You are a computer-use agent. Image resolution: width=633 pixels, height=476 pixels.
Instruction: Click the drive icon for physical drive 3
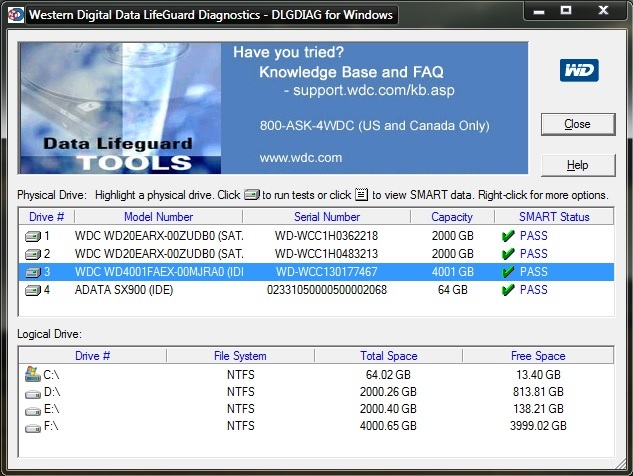pyautogui.click(x=33, y=273)
